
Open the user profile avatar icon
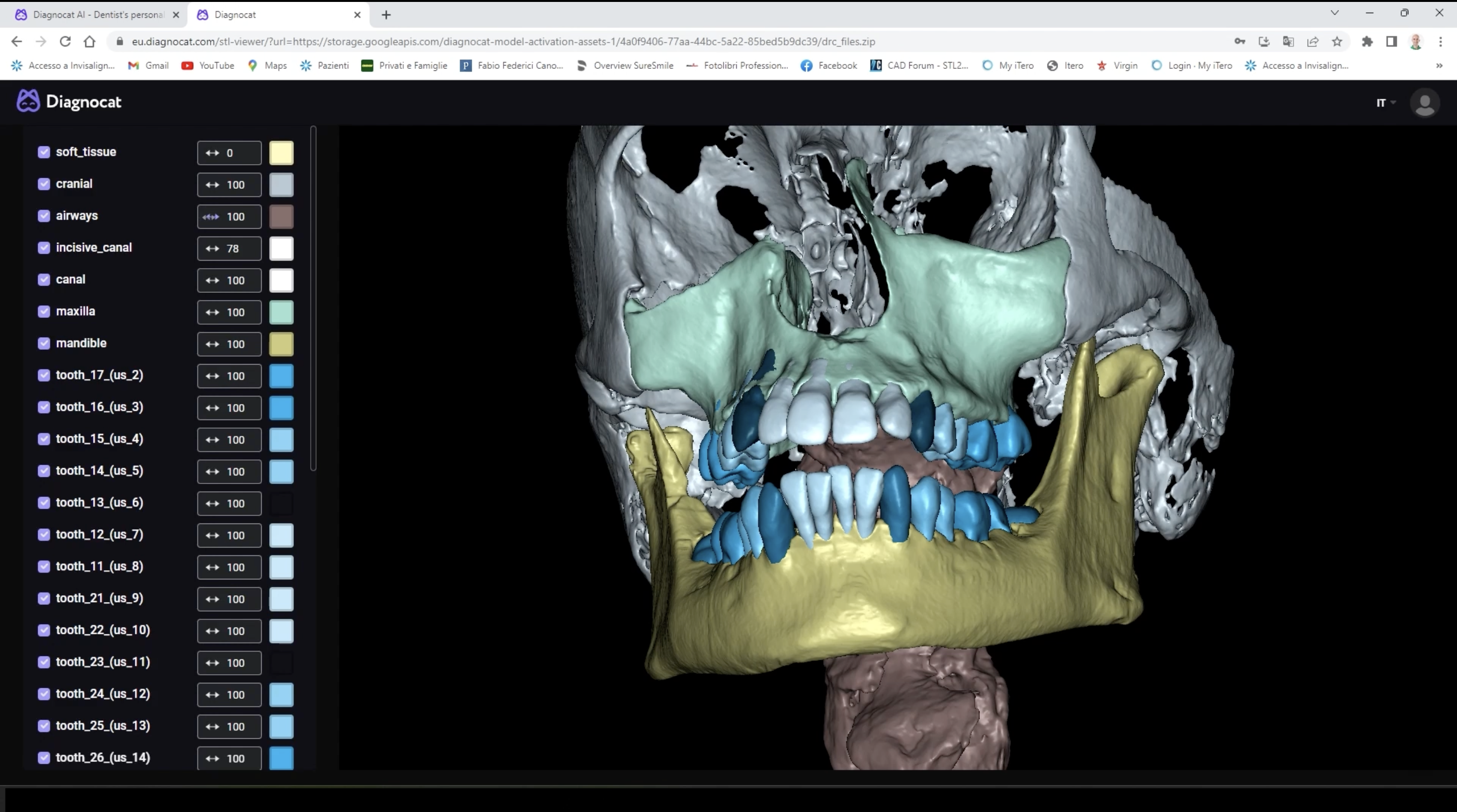[x=1424, y=103]
